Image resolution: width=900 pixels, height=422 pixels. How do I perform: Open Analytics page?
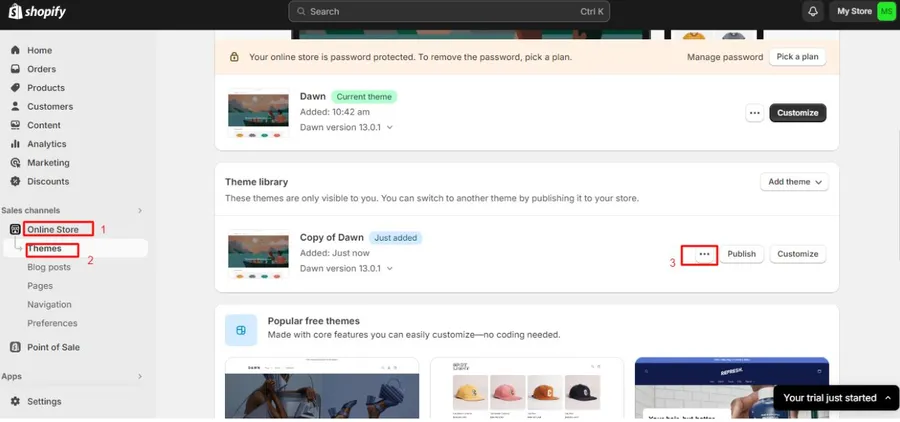click(x=46, y=144)
